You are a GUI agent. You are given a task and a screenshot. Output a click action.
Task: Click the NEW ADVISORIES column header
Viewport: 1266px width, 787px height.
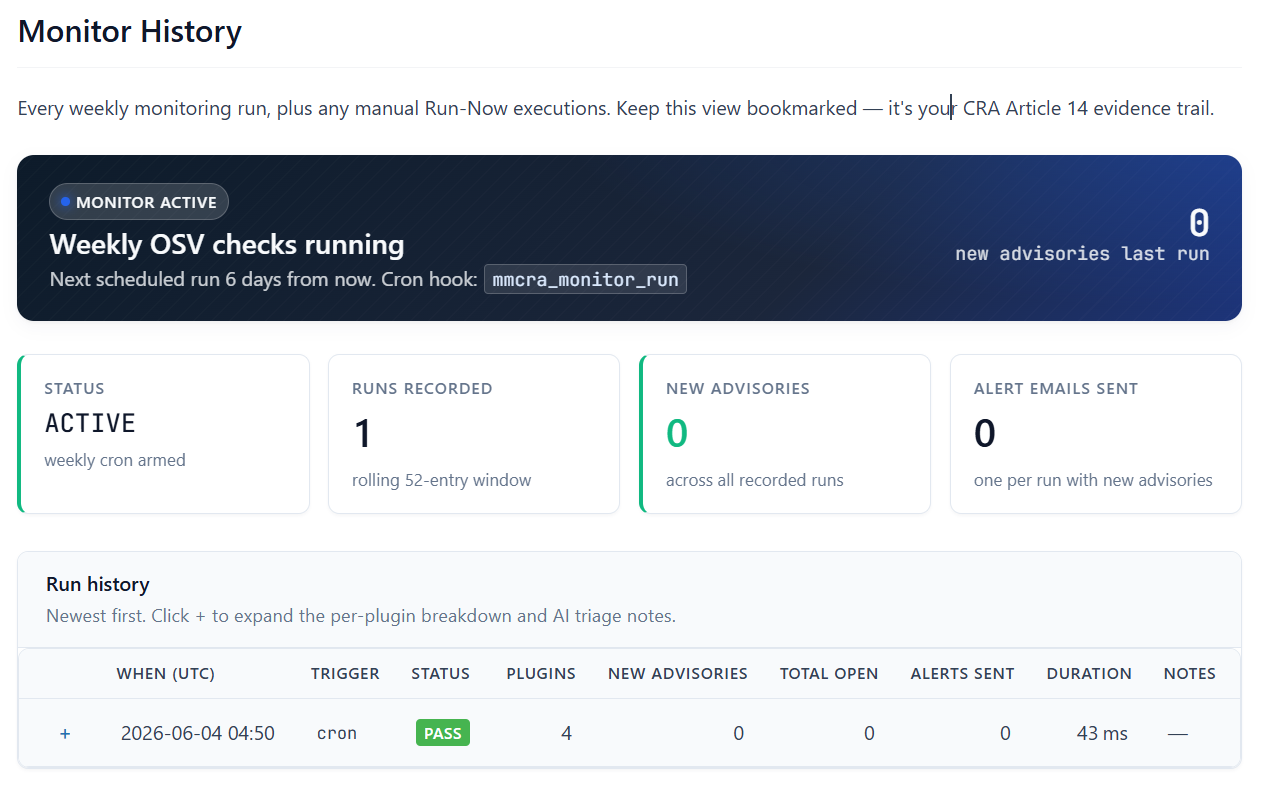click(678, 673)
